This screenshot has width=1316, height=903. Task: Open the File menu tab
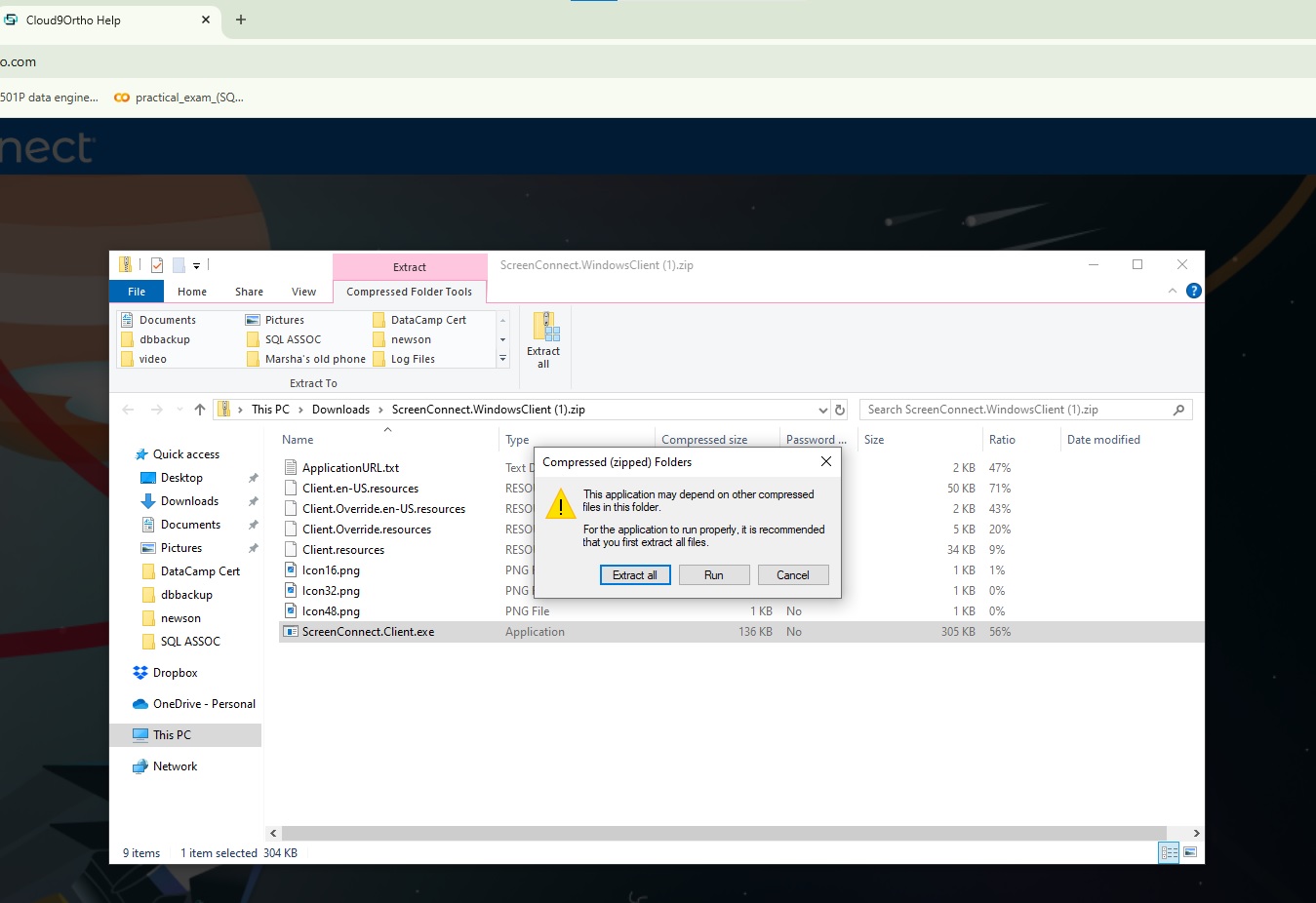pyautogui.click(x=137, y=292)
